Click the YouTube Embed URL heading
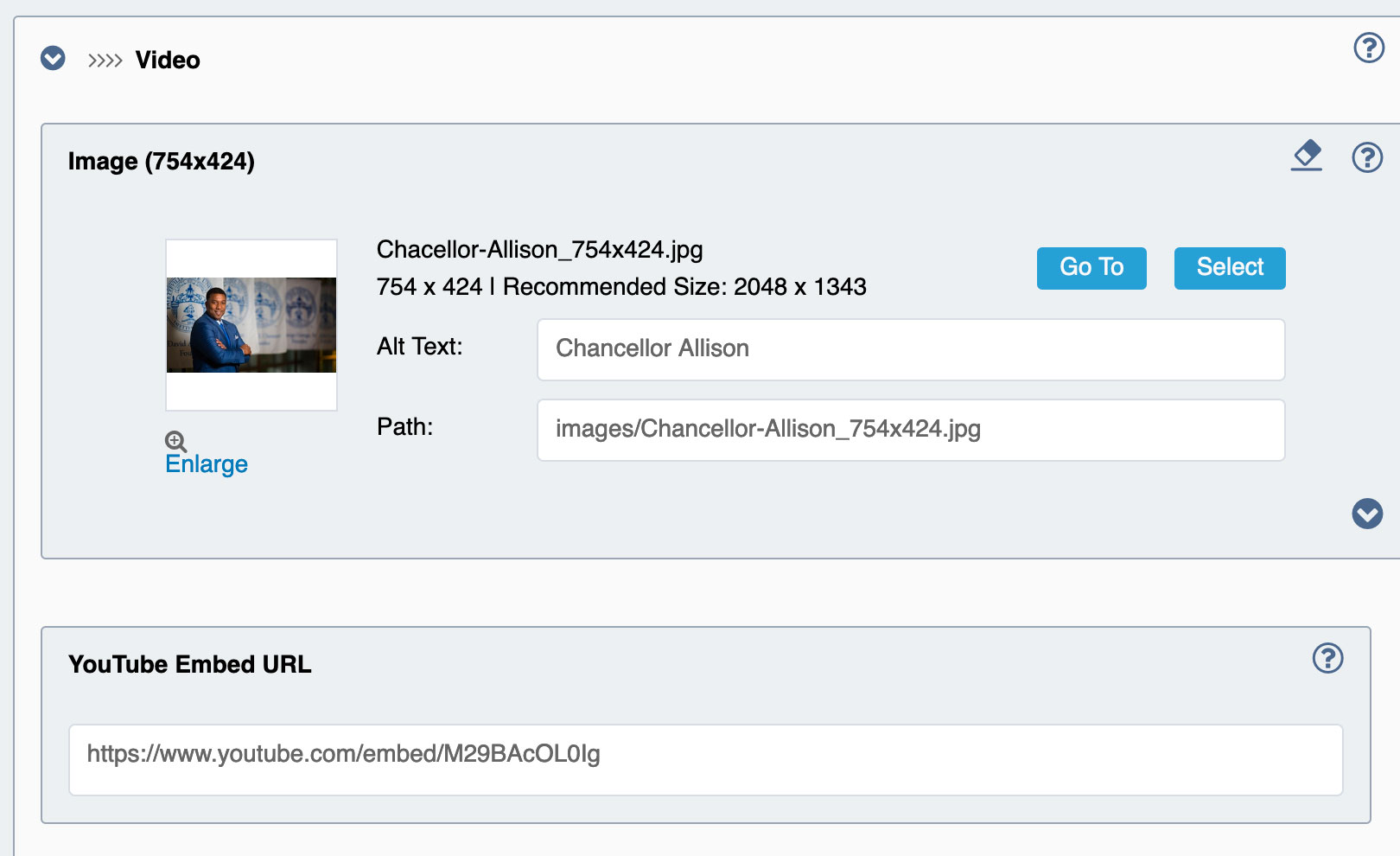This screenshot has width=1400, height=856. point(190,664)
